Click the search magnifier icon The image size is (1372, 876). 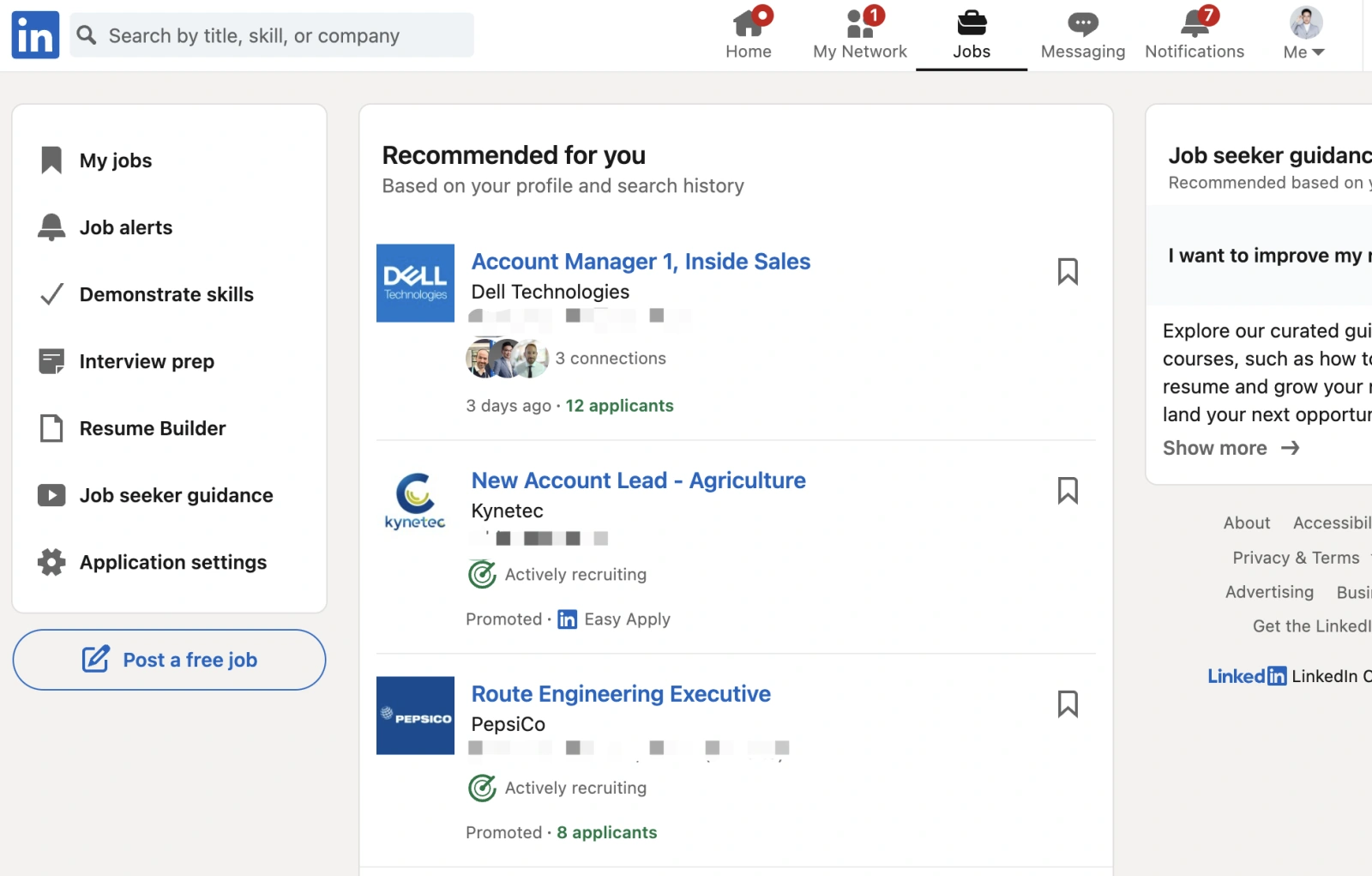(87, 35)
